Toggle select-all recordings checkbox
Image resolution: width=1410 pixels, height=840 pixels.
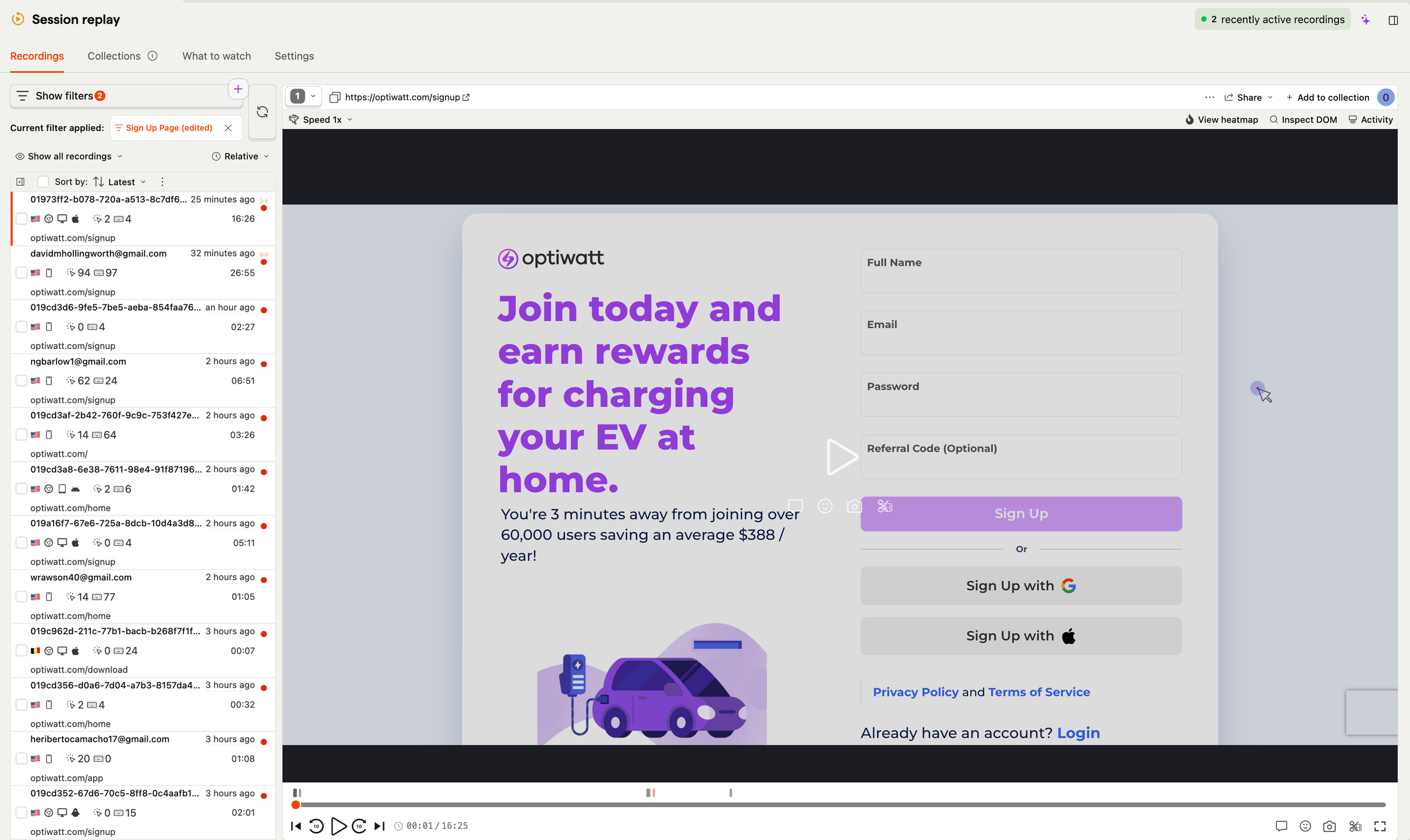42,182
